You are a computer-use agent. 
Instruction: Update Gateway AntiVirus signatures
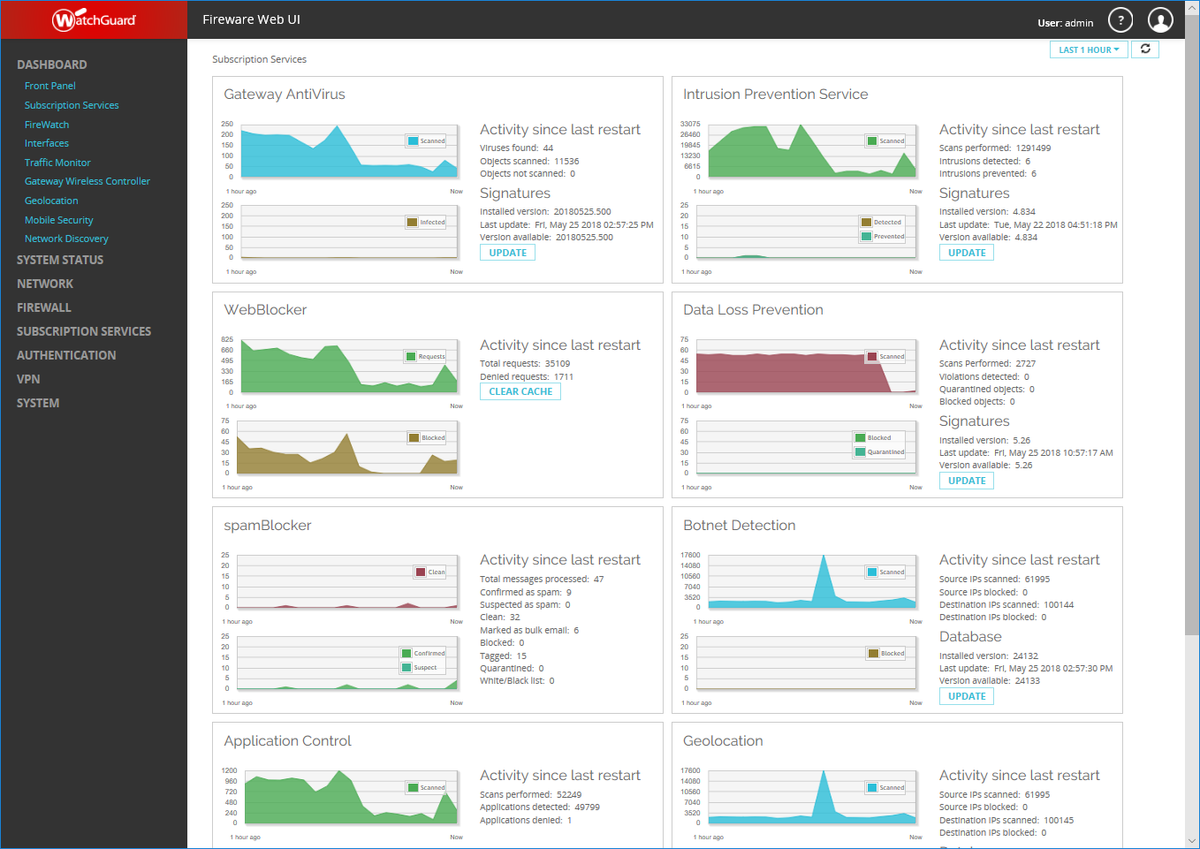(508, 253)
